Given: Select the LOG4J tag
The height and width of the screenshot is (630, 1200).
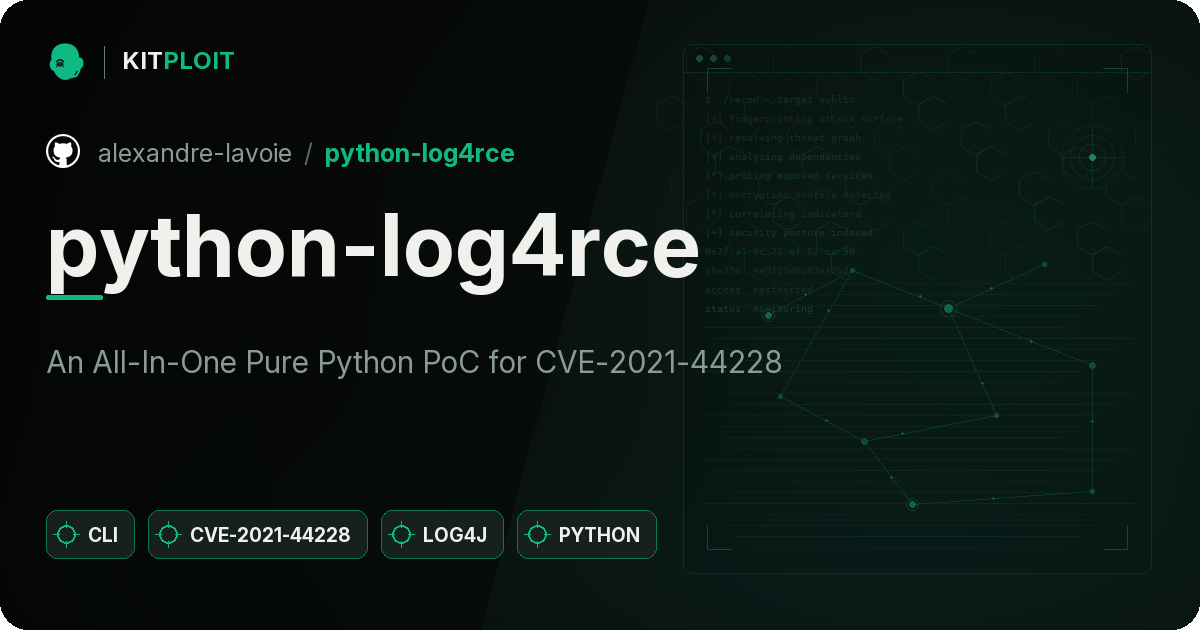Looking at the screenshot, I should coord(442,535).
